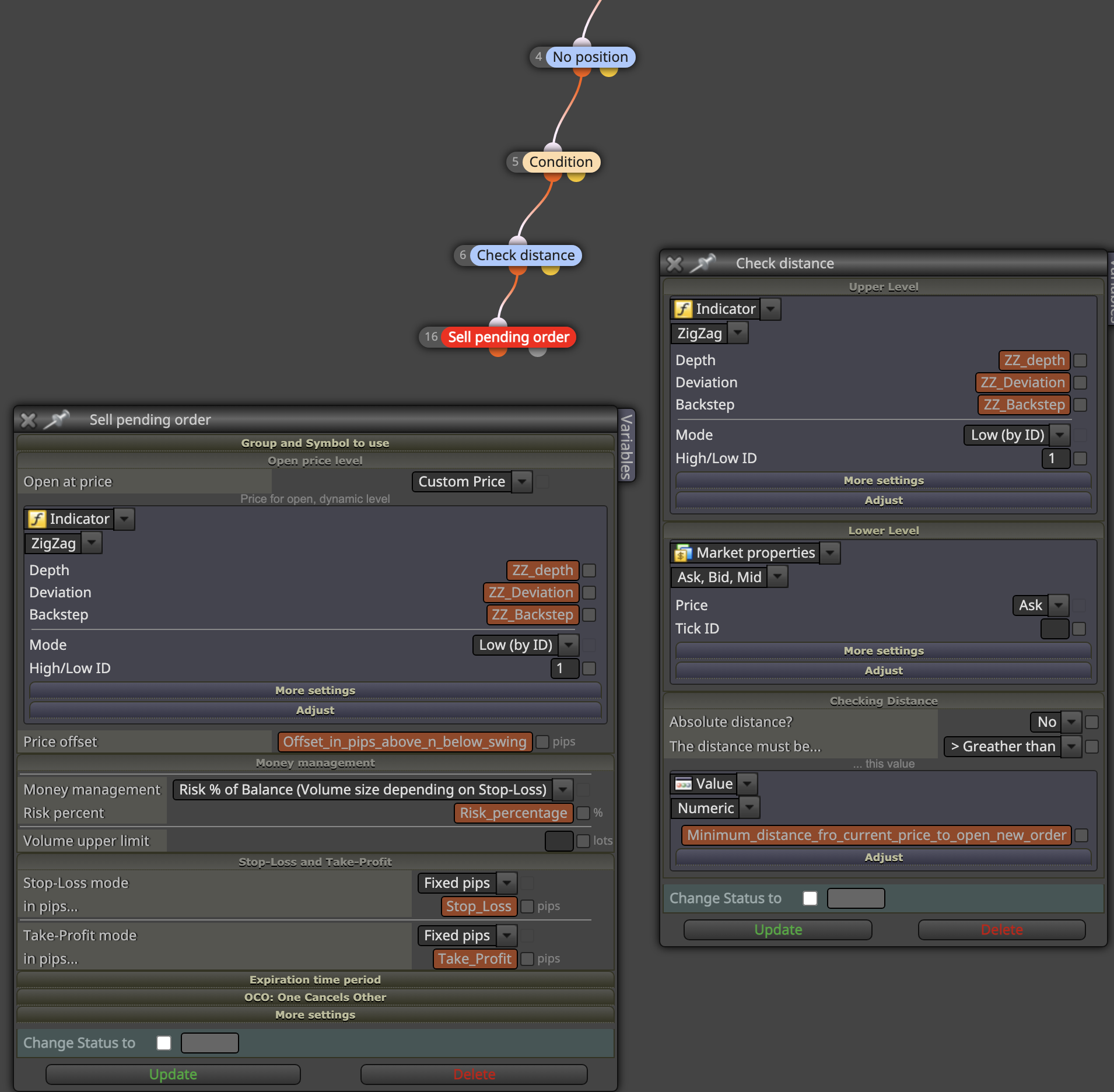This screenshot has height=1092, width=1114.
Task: Click Indicator icon in Sell pending order
Action: coord(38,519)
